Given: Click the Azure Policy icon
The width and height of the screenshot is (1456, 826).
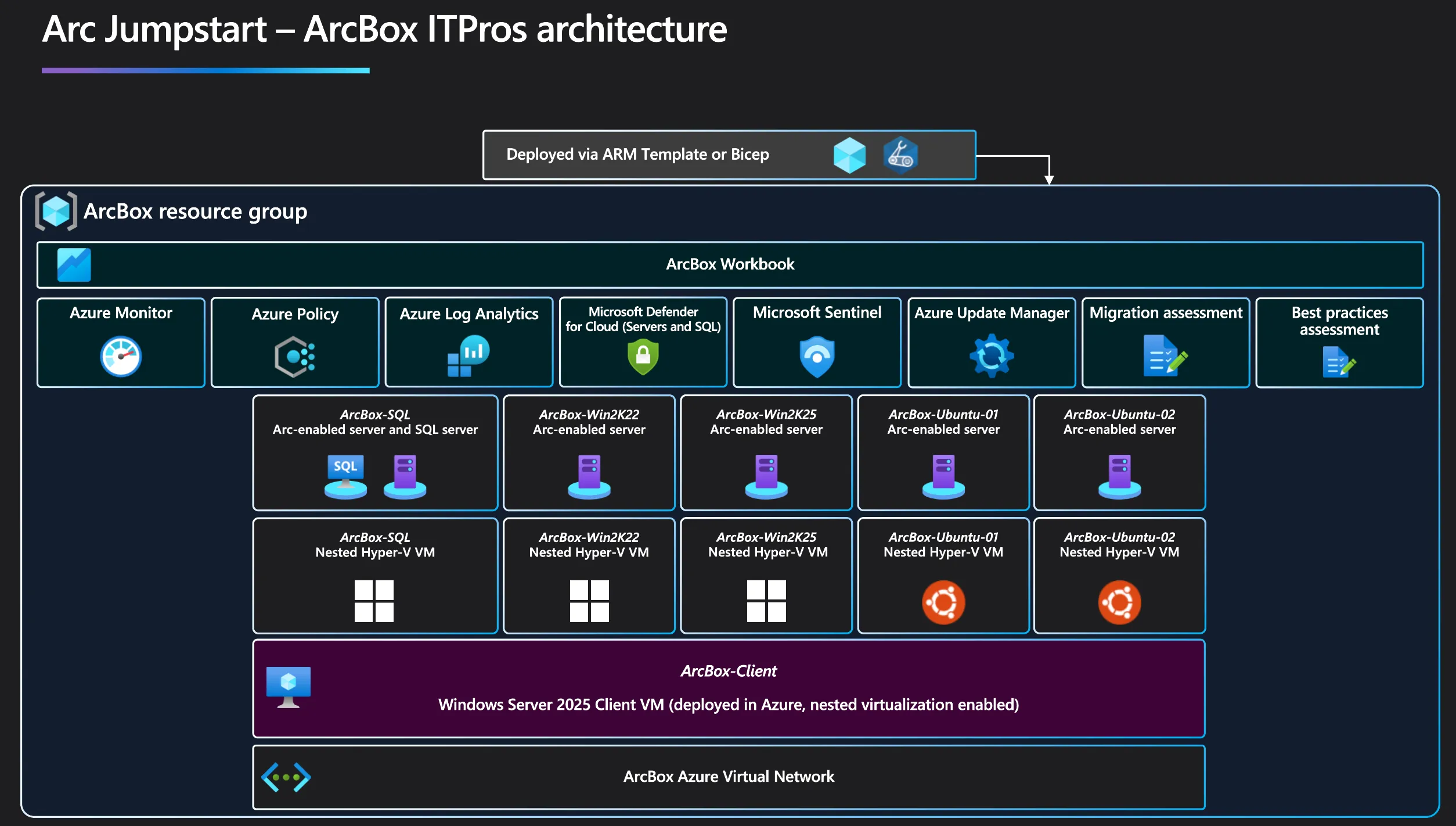Looking at the screenshot, I should click(x=294, y=357).
